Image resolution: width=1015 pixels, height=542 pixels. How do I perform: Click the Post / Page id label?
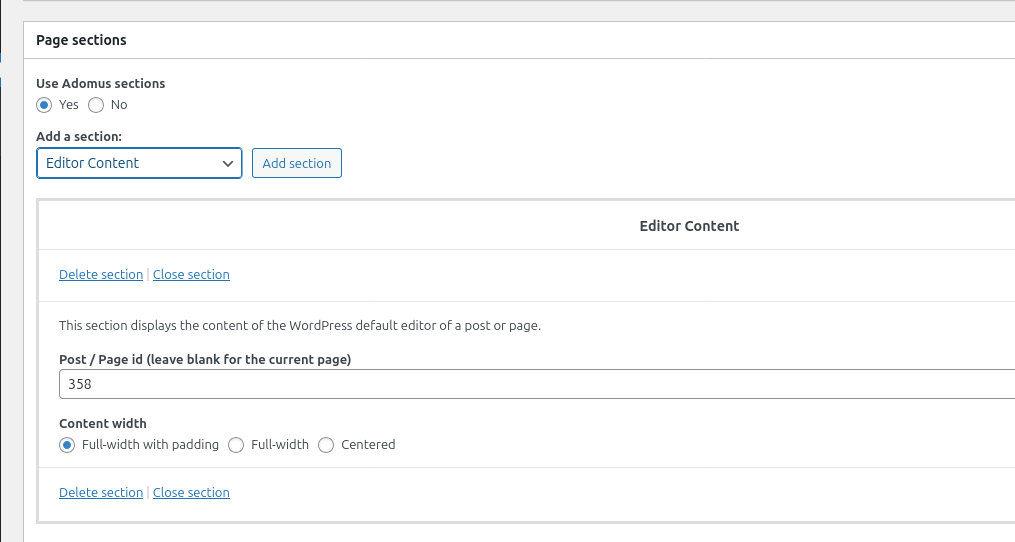coord(205,359)
